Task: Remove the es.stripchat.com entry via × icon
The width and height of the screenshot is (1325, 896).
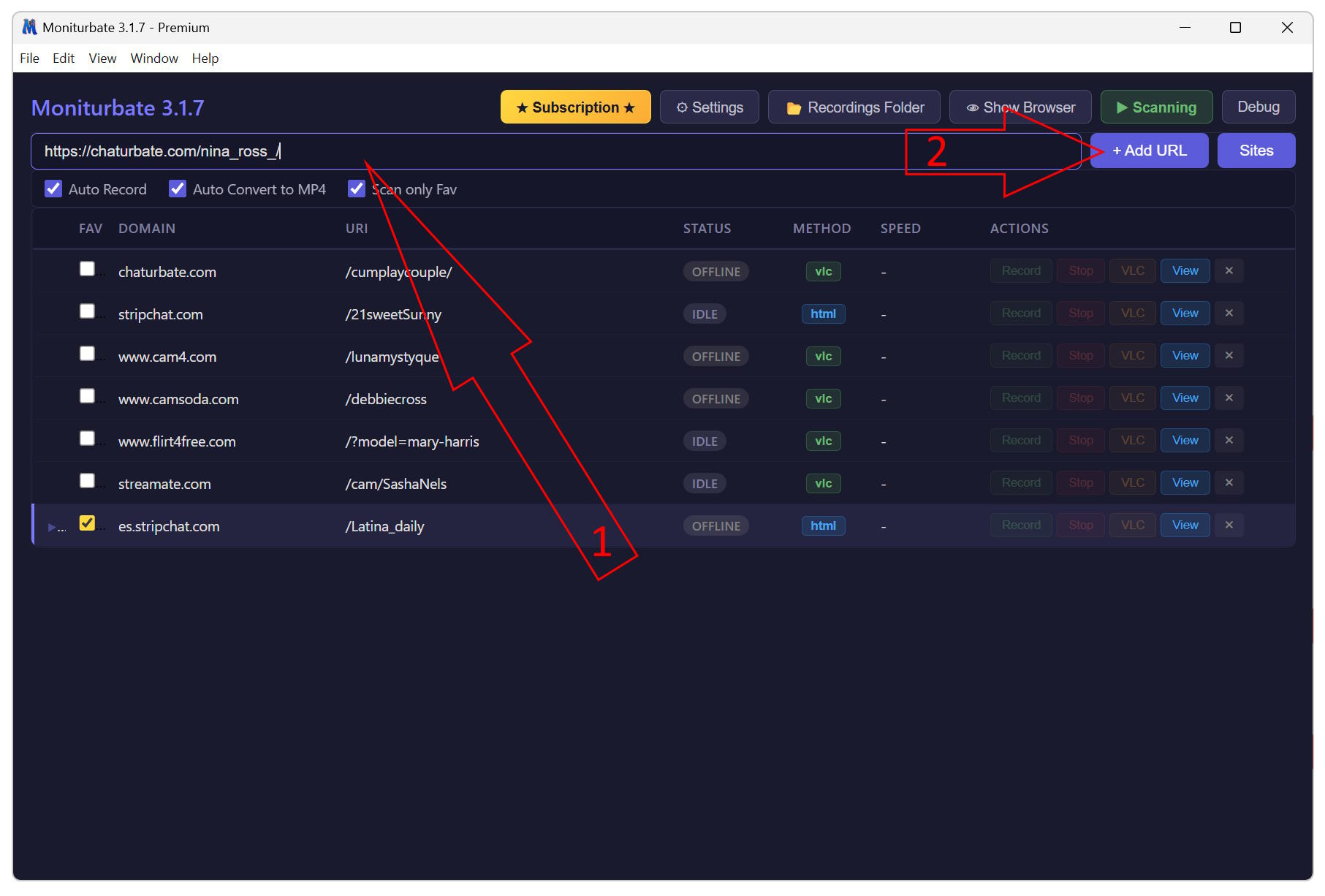Action: 1229,525
